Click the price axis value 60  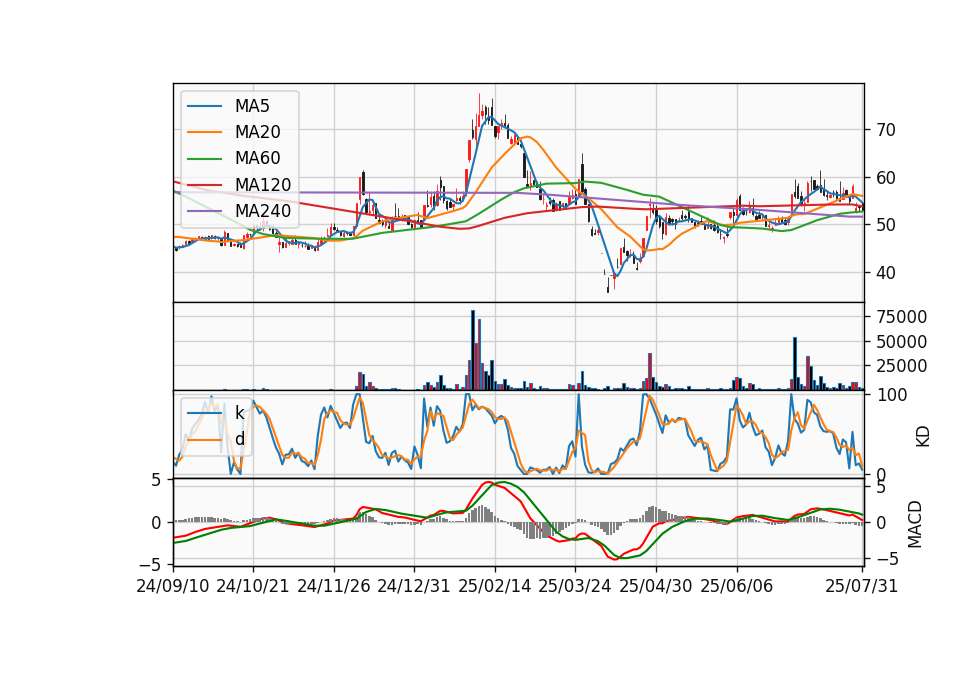[886, 178]
